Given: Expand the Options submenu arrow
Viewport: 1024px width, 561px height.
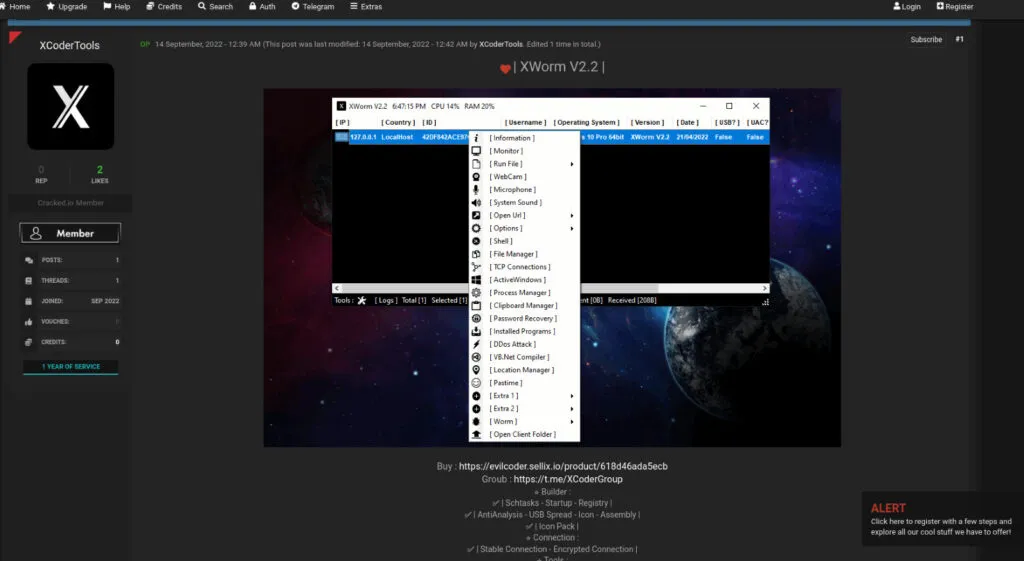Looking at the screenshot, I should click(571, 229).
